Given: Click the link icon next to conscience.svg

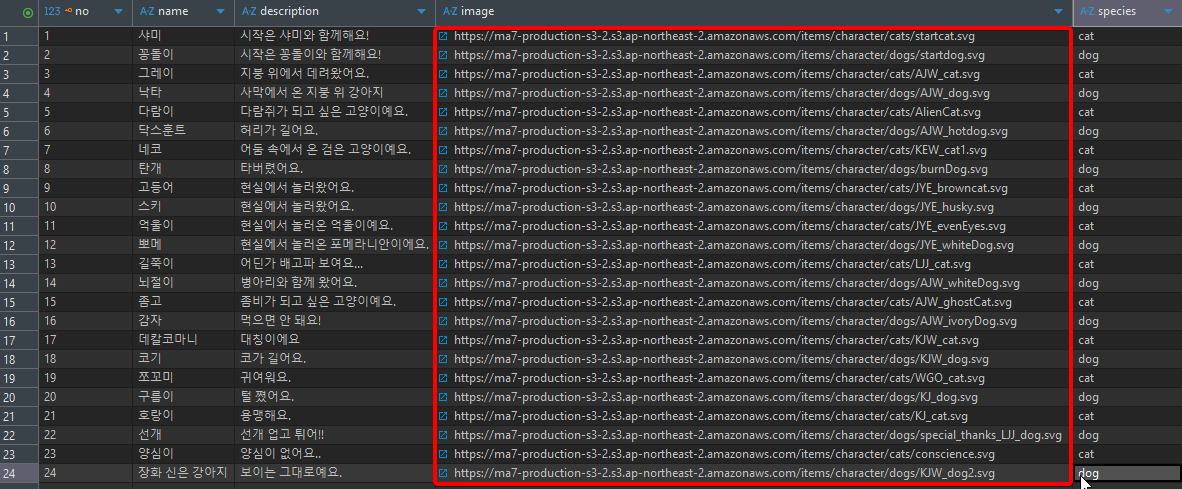Looking at the screenshot, I should tap(443, 454).
